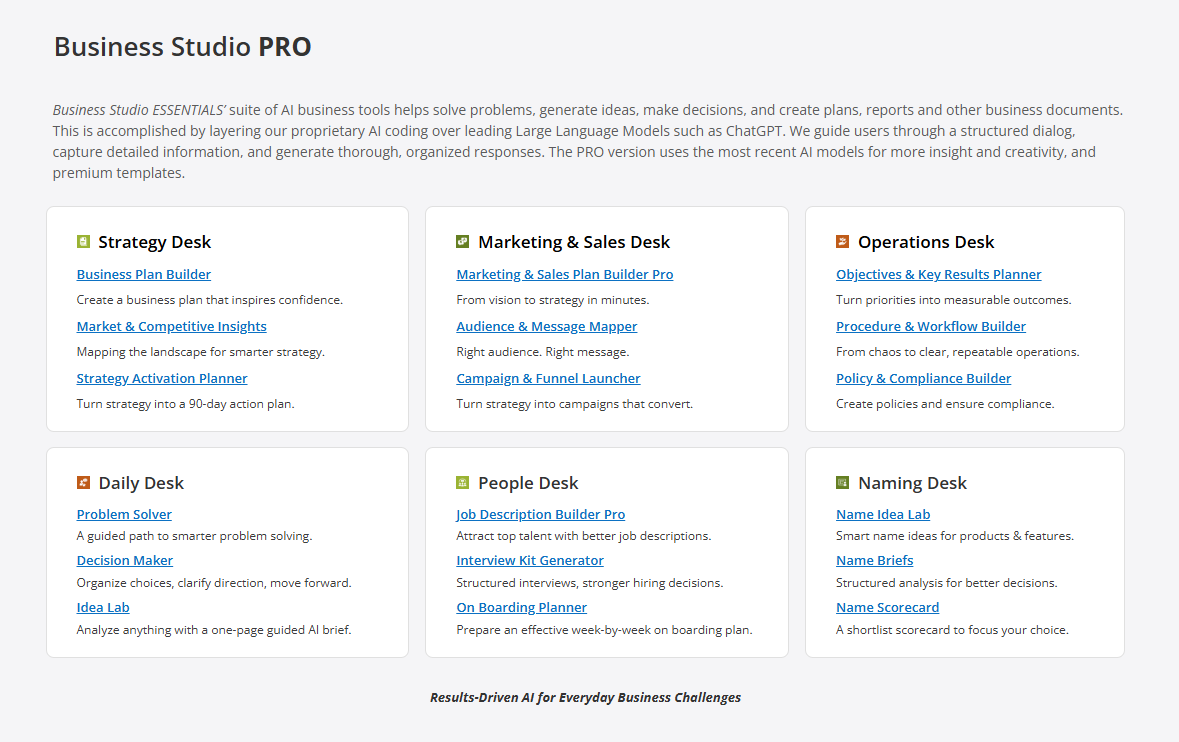Start the Interview Kit Generator
This screenshot has width=1179, height=742.
pos(530,560)
